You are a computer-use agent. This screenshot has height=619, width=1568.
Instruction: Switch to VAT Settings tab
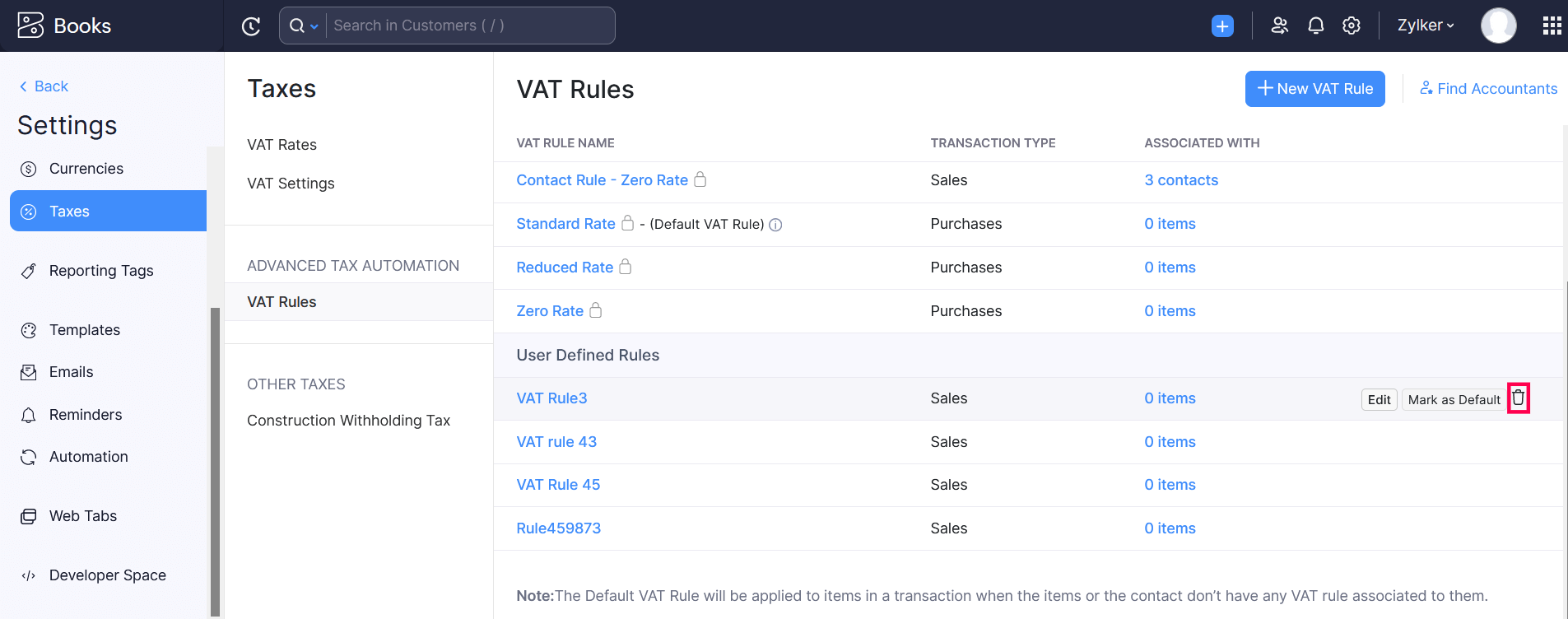click(x=291, y=183)
